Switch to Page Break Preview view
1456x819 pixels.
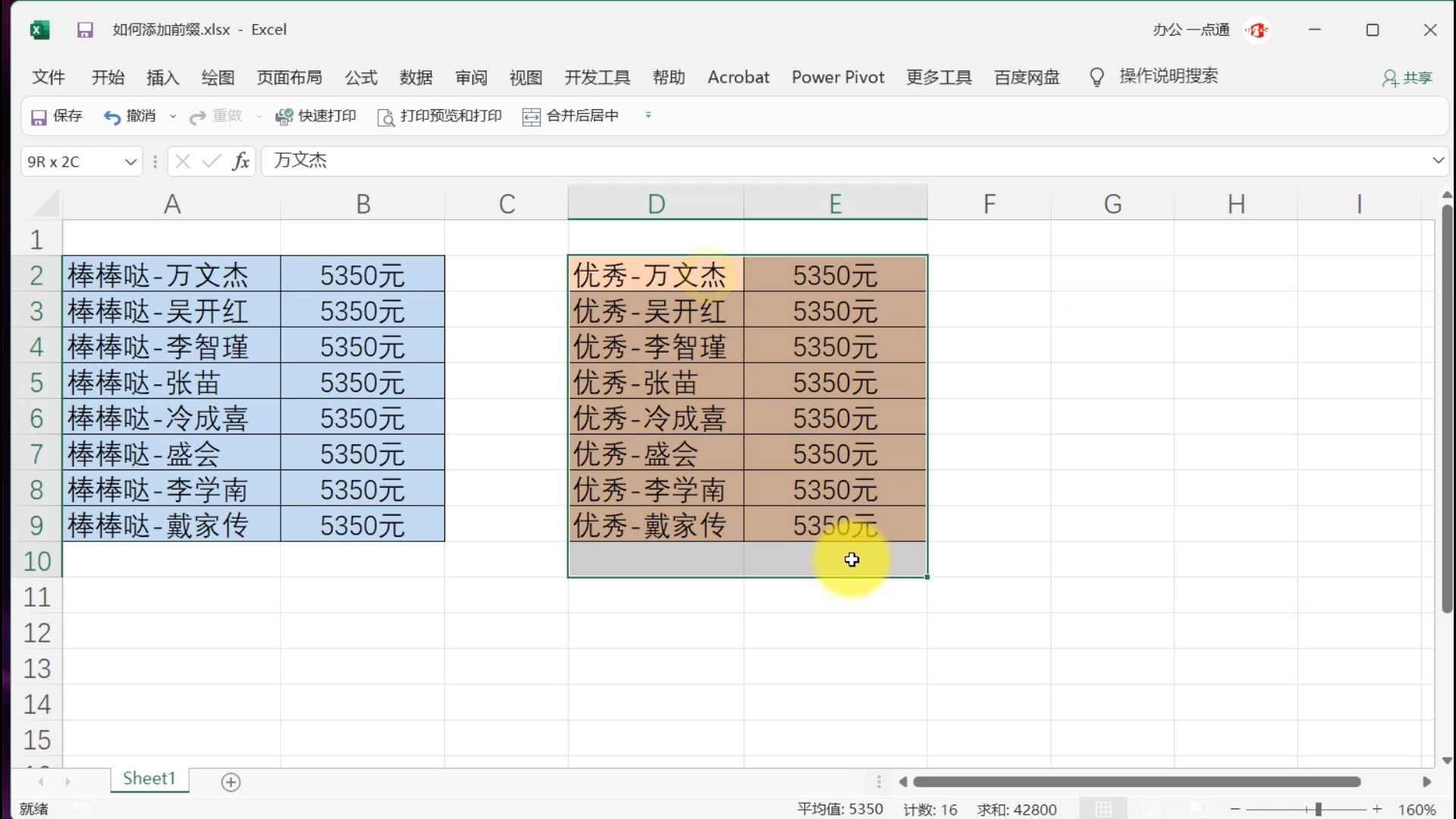tap(1197, 809)
